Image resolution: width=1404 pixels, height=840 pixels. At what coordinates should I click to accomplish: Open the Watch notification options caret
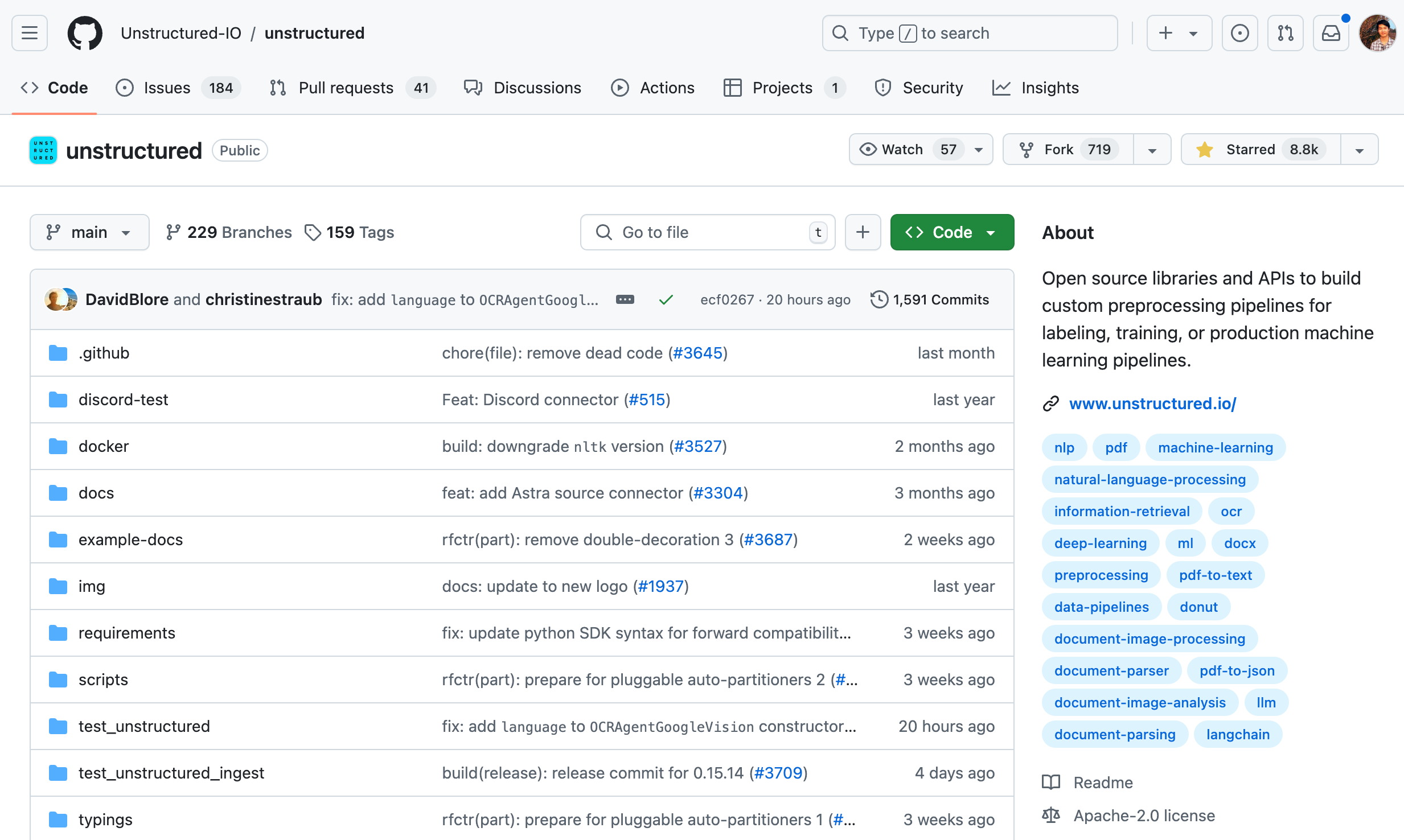coord(978,149)
